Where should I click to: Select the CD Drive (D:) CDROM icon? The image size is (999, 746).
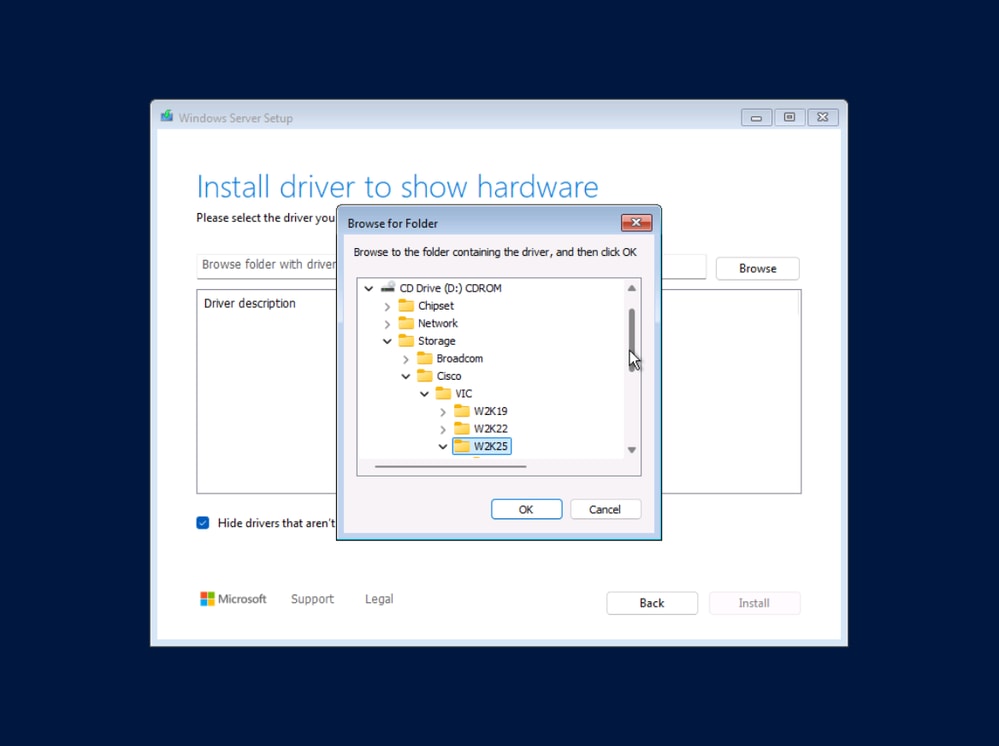click(387, 288)
